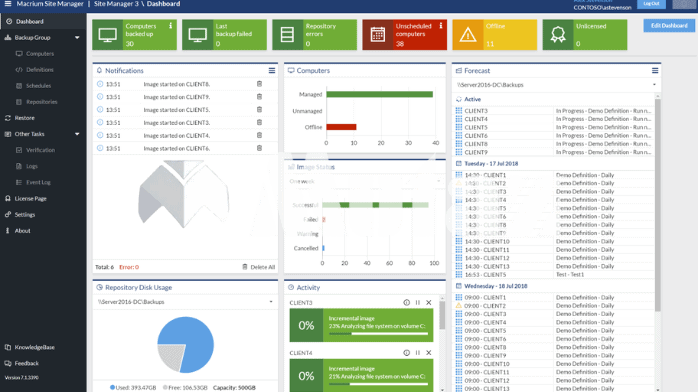Screen dimensions: 698x392
Task: Delete the CLIENT8 image started notification
Action: click(x=259, y=84)
